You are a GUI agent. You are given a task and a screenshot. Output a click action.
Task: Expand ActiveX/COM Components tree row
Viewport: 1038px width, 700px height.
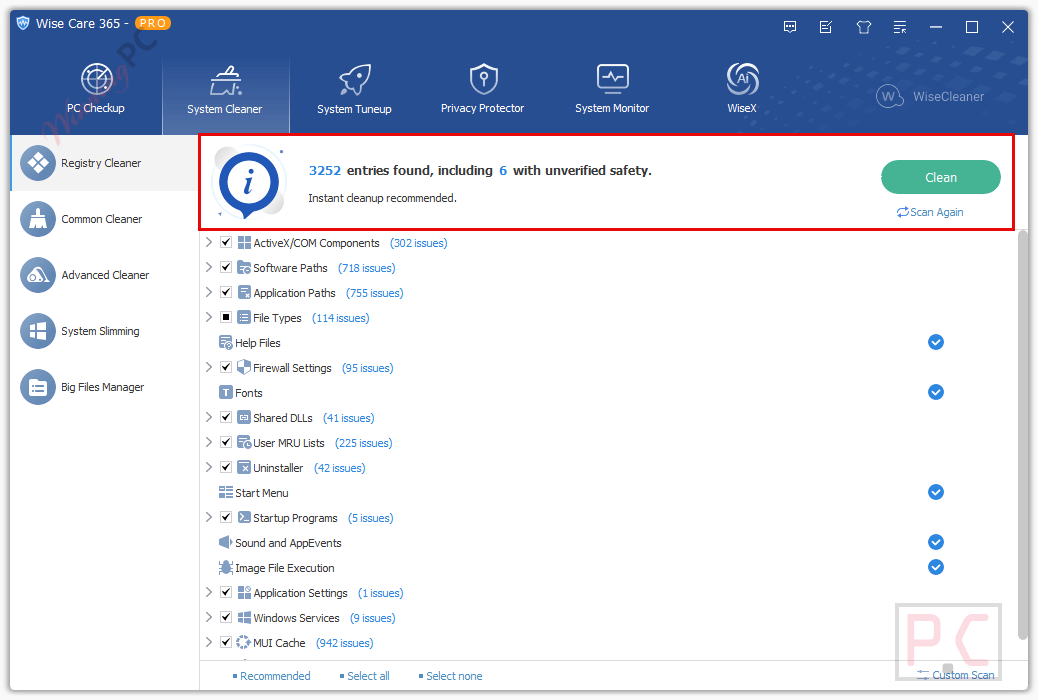tap(209, 242)
